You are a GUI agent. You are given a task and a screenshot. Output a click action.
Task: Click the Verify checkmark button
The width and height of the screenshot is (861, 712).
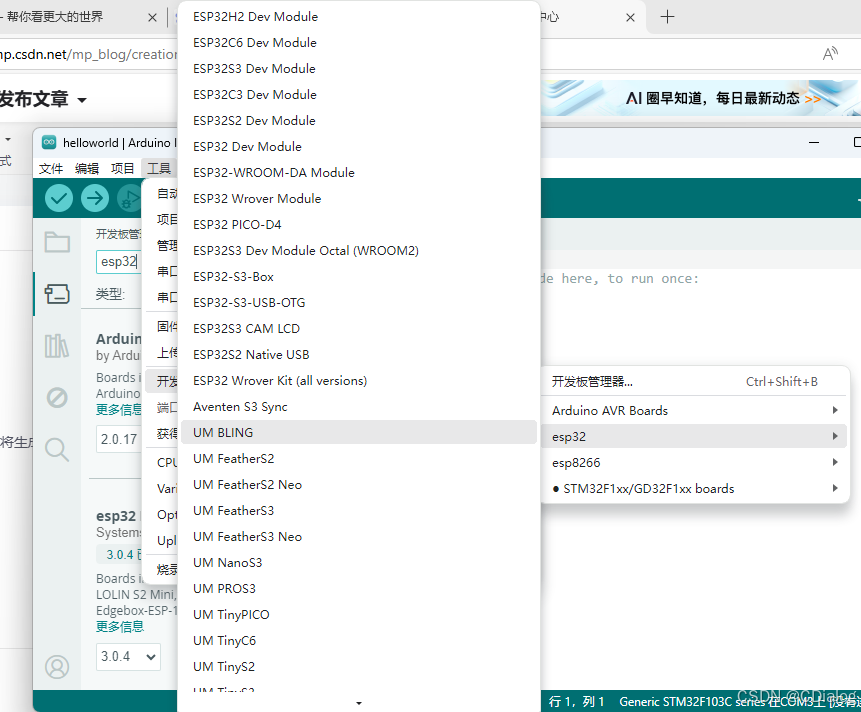point(59,198)
